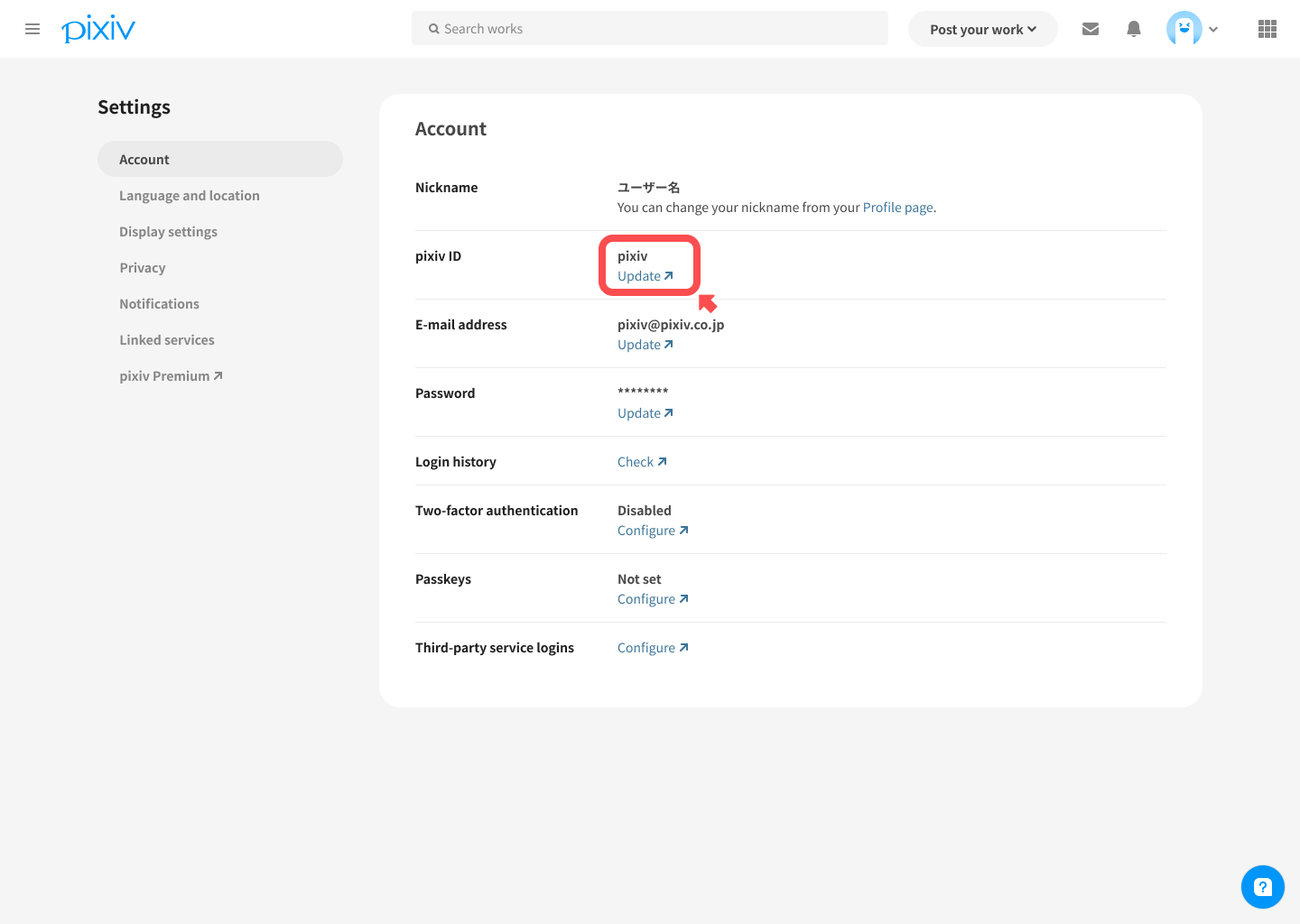
Task: Switch to Privacy settings
Action: point(142,267)
